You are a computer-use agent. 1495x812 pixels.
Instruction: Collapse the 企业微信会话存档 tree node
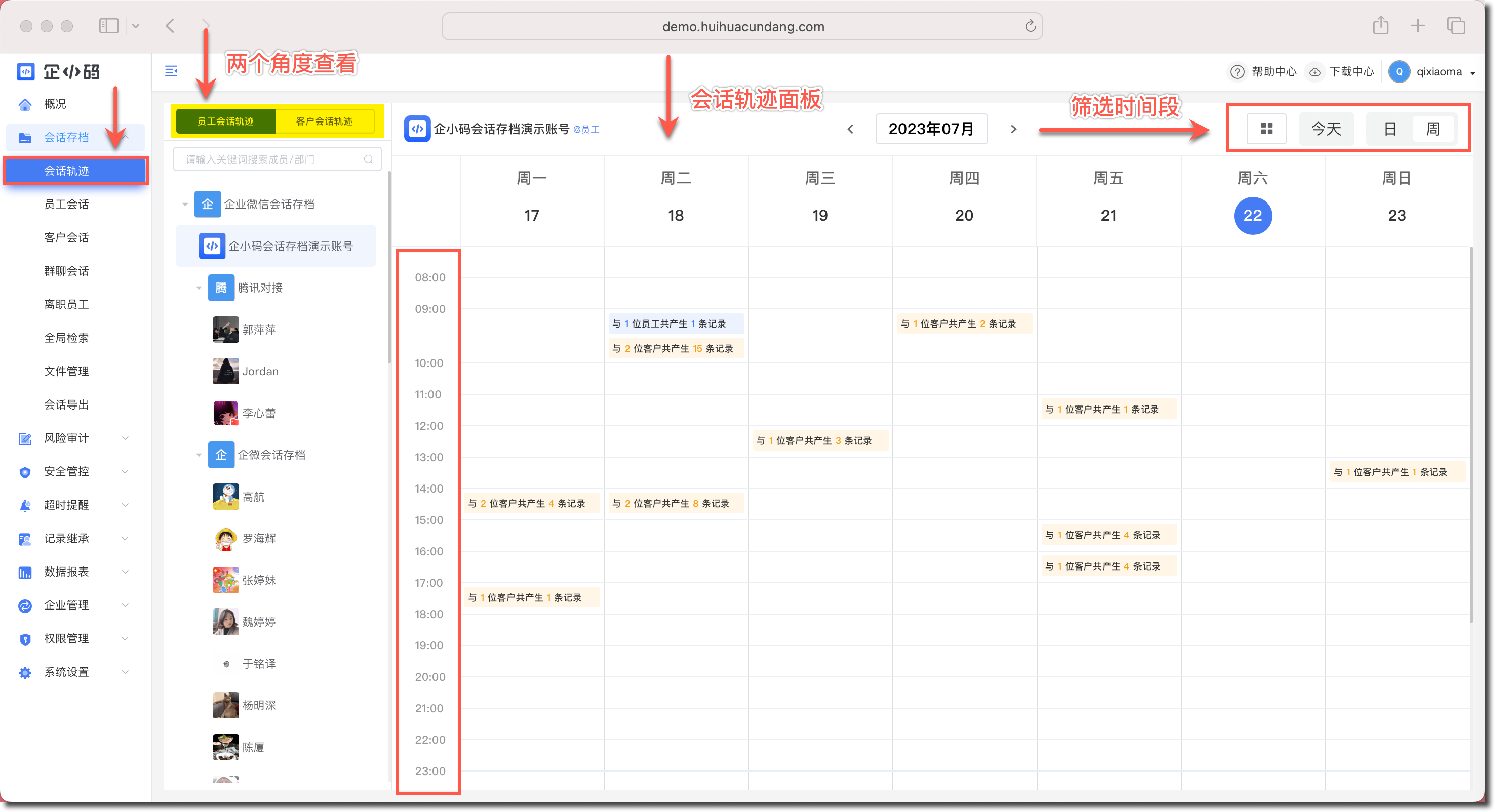[185, 204]
